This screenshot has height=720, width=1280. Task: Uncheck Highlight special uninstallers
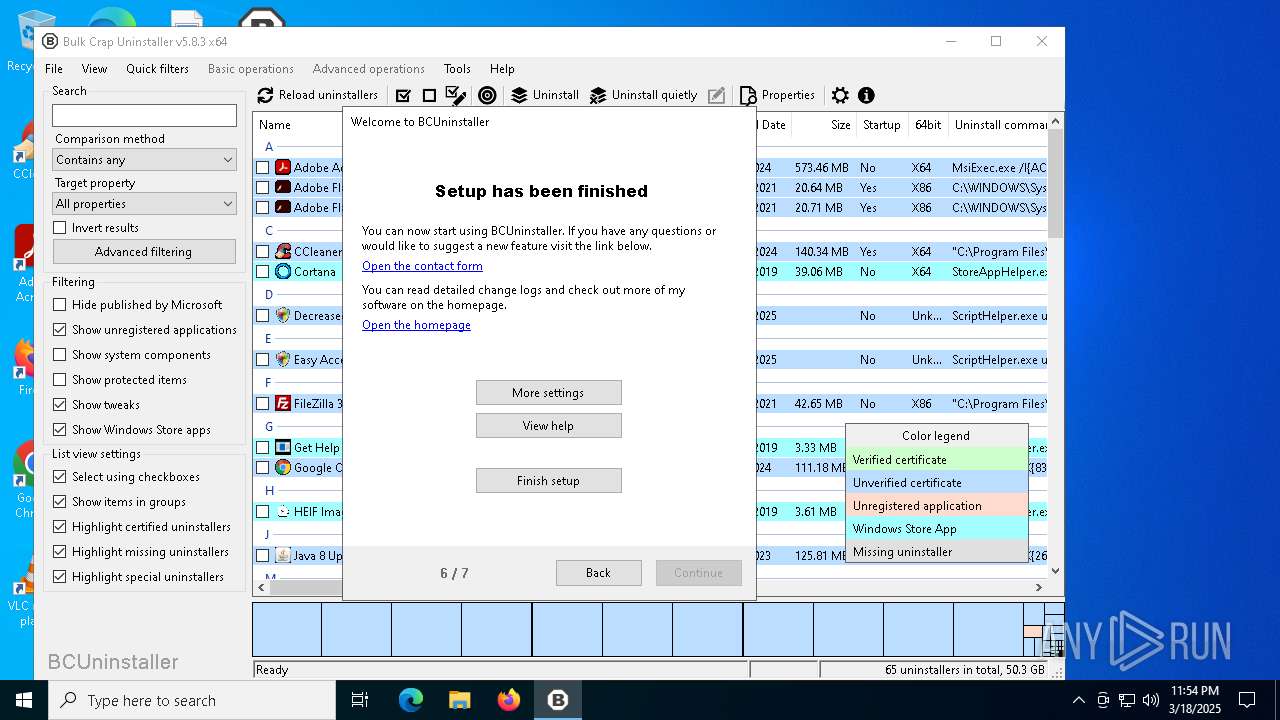[x=60, y=577]
